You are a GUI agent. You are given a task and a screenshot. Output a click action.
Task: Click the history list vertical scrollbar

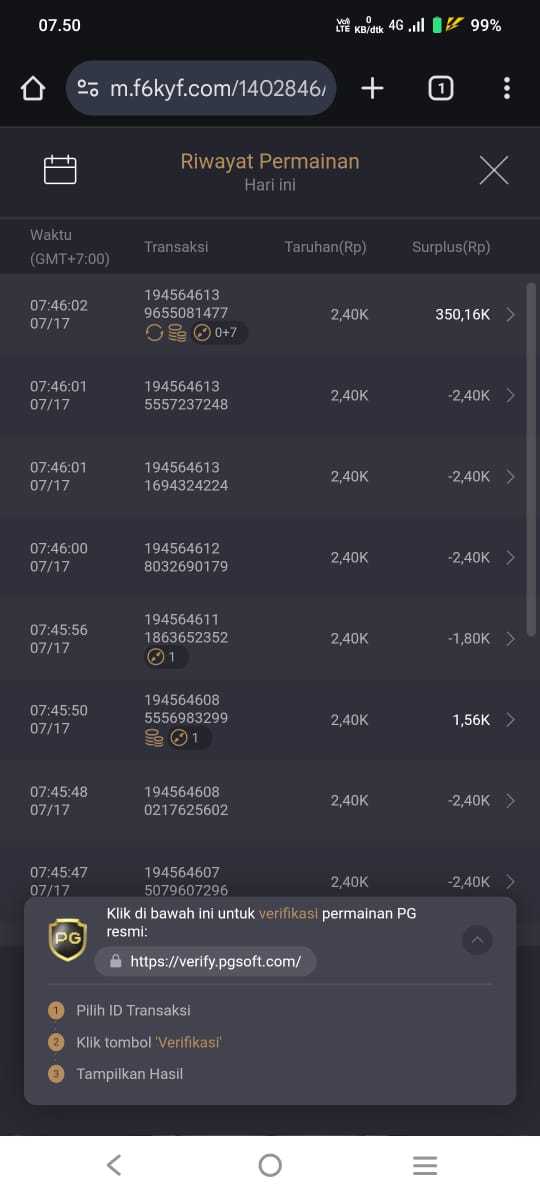point(531,459)
